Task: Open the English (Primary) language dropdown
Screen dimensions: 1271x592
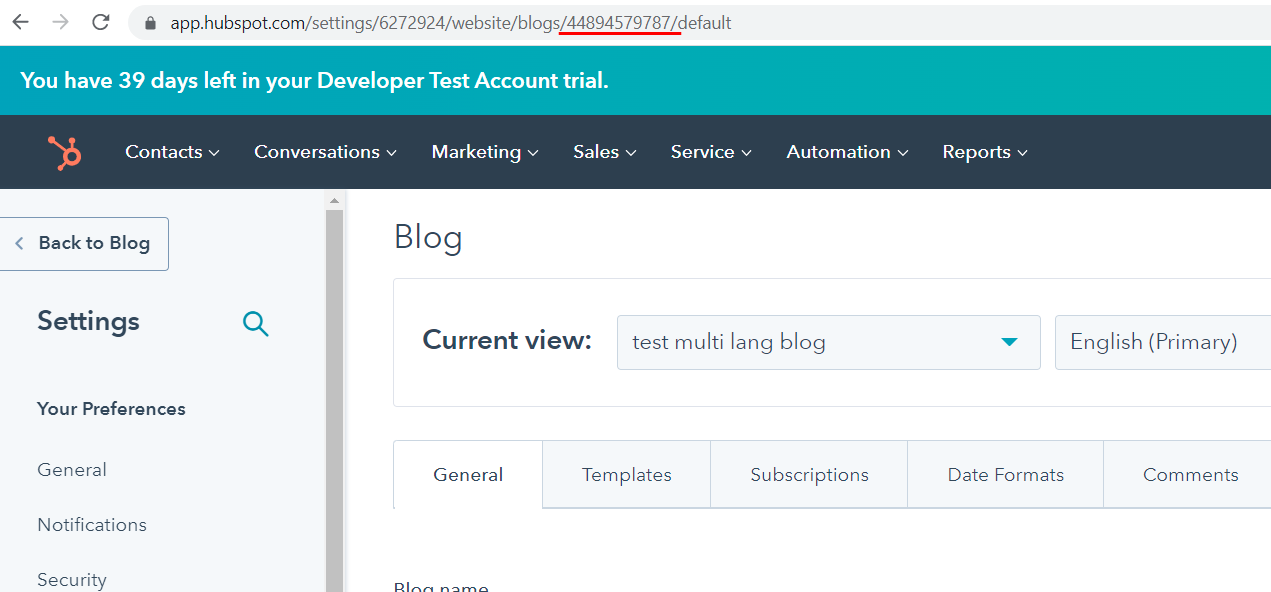Action: [x=1163, y=342]
